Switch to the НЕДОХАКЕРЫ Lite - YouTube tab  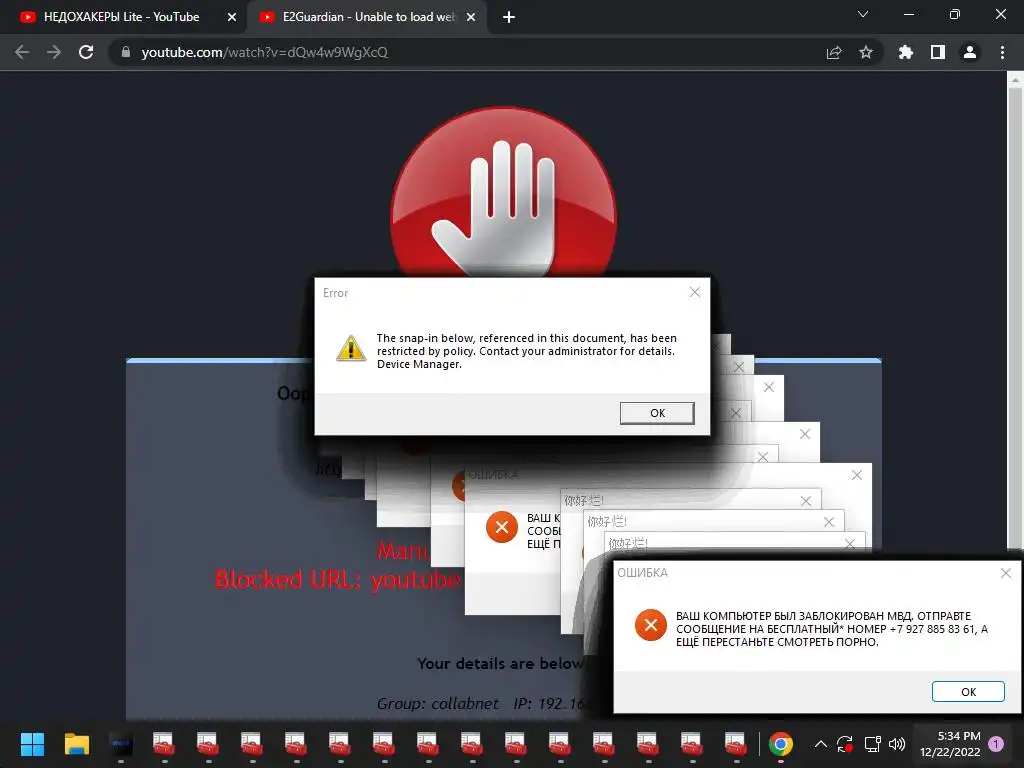click(122, 17)
